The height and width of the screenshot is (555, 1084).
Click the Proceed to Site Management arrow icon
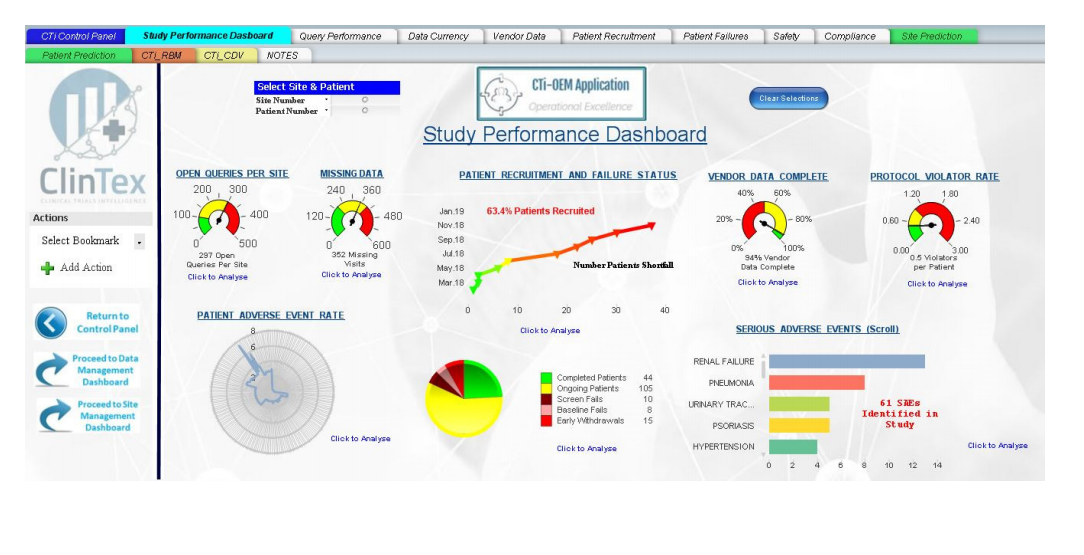tap(55, 415)
